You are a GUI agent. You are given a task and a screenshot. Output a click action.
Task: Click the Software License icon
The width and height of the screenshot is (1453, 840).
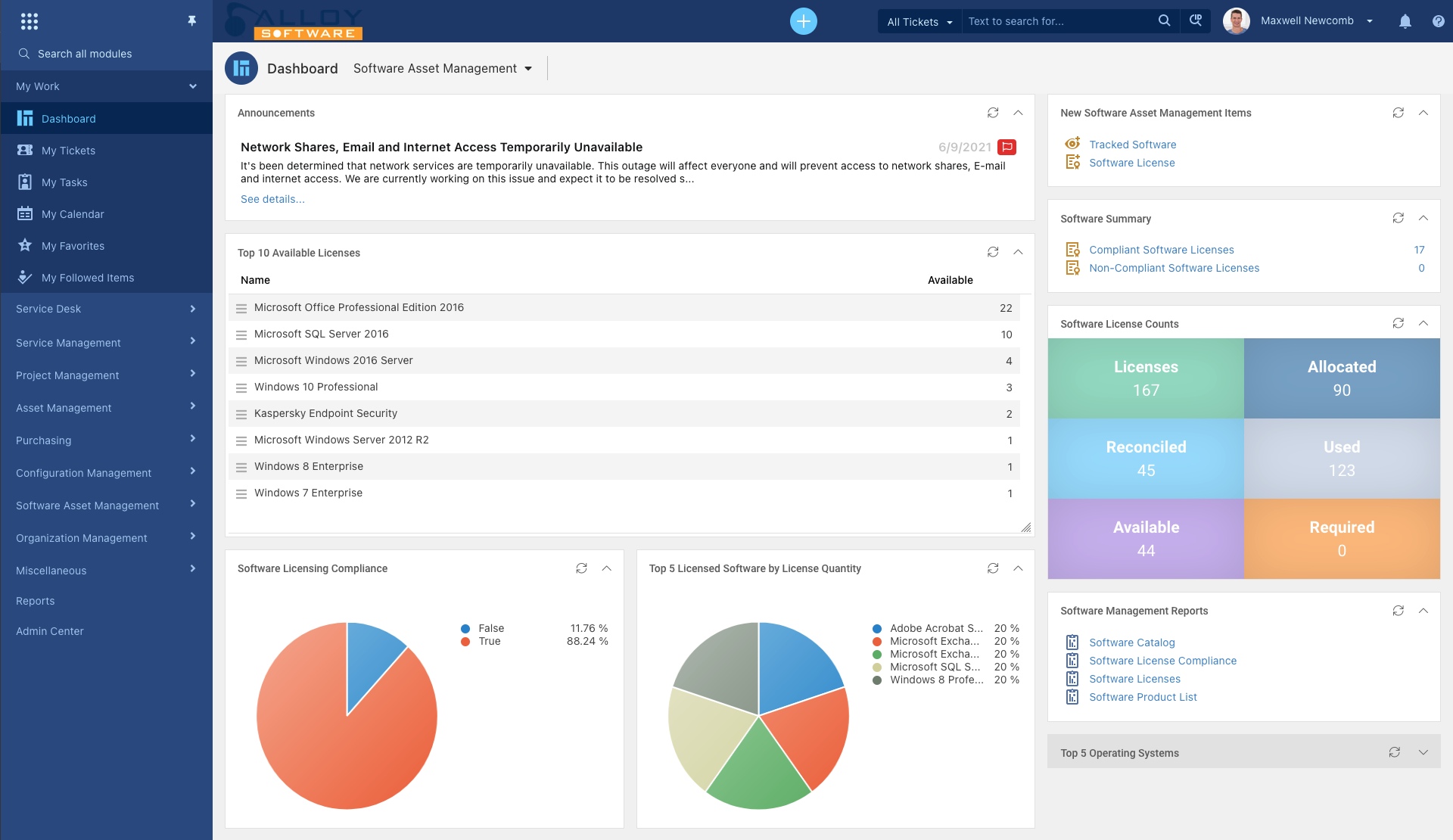click(x=1074, y=162)
